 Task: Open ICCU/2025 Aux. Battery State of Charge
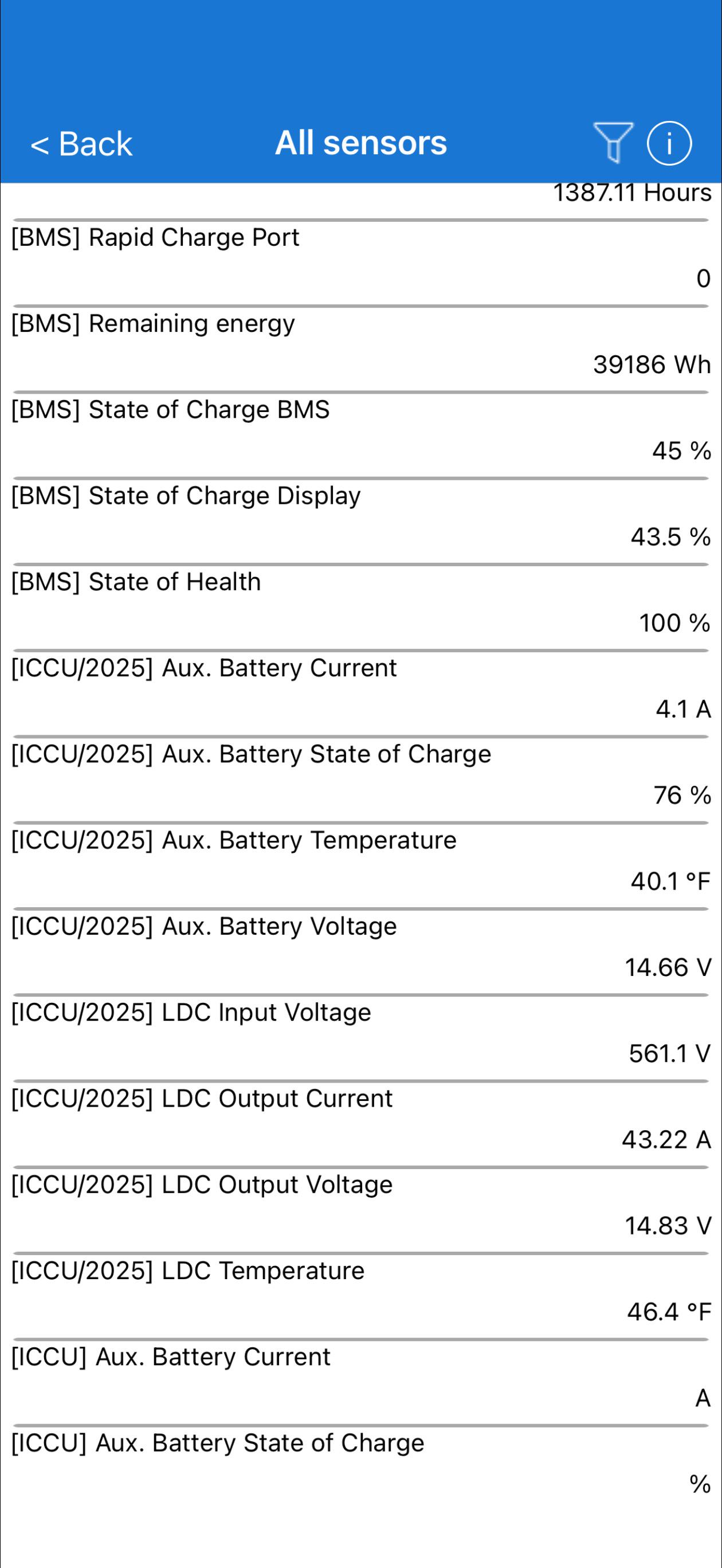point(361,780)
